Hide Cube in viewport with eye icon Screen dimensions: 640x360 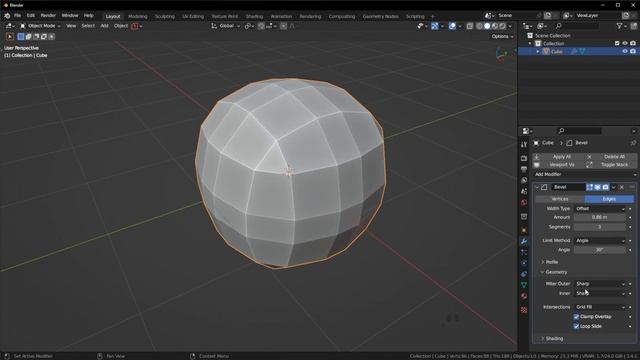625,51
